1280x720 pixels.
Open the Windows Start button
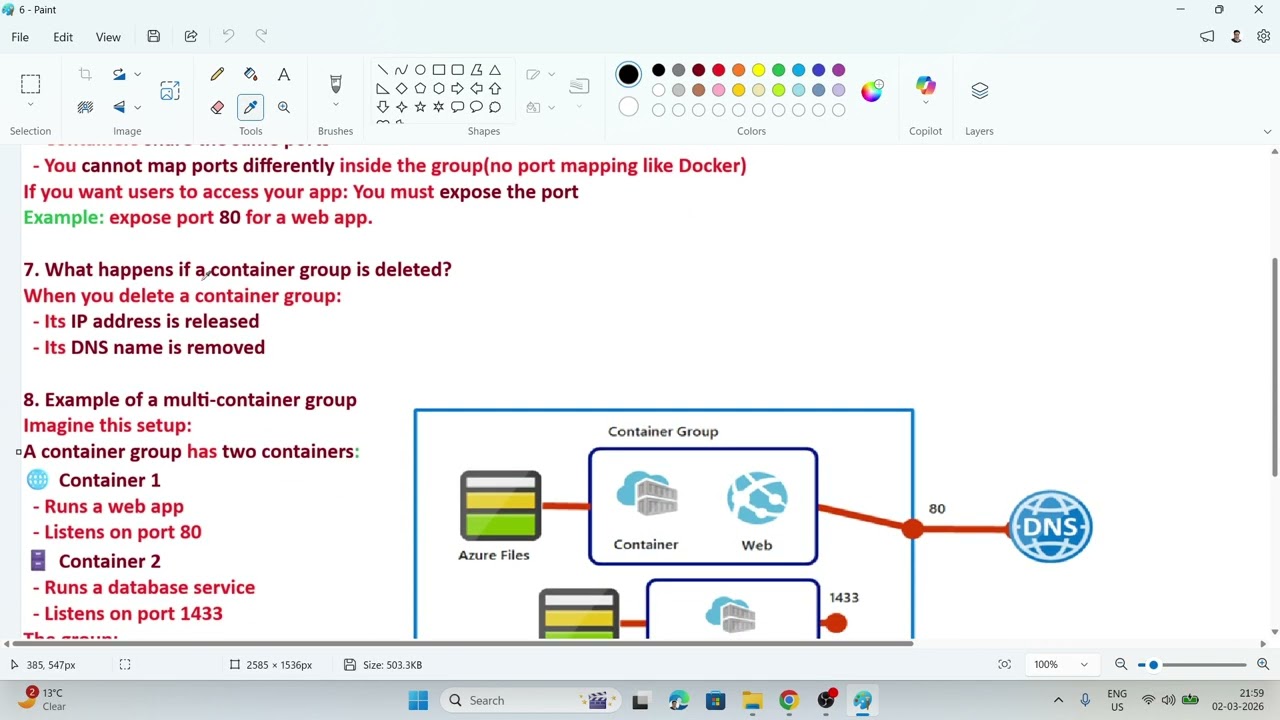(x=418, y=700)
